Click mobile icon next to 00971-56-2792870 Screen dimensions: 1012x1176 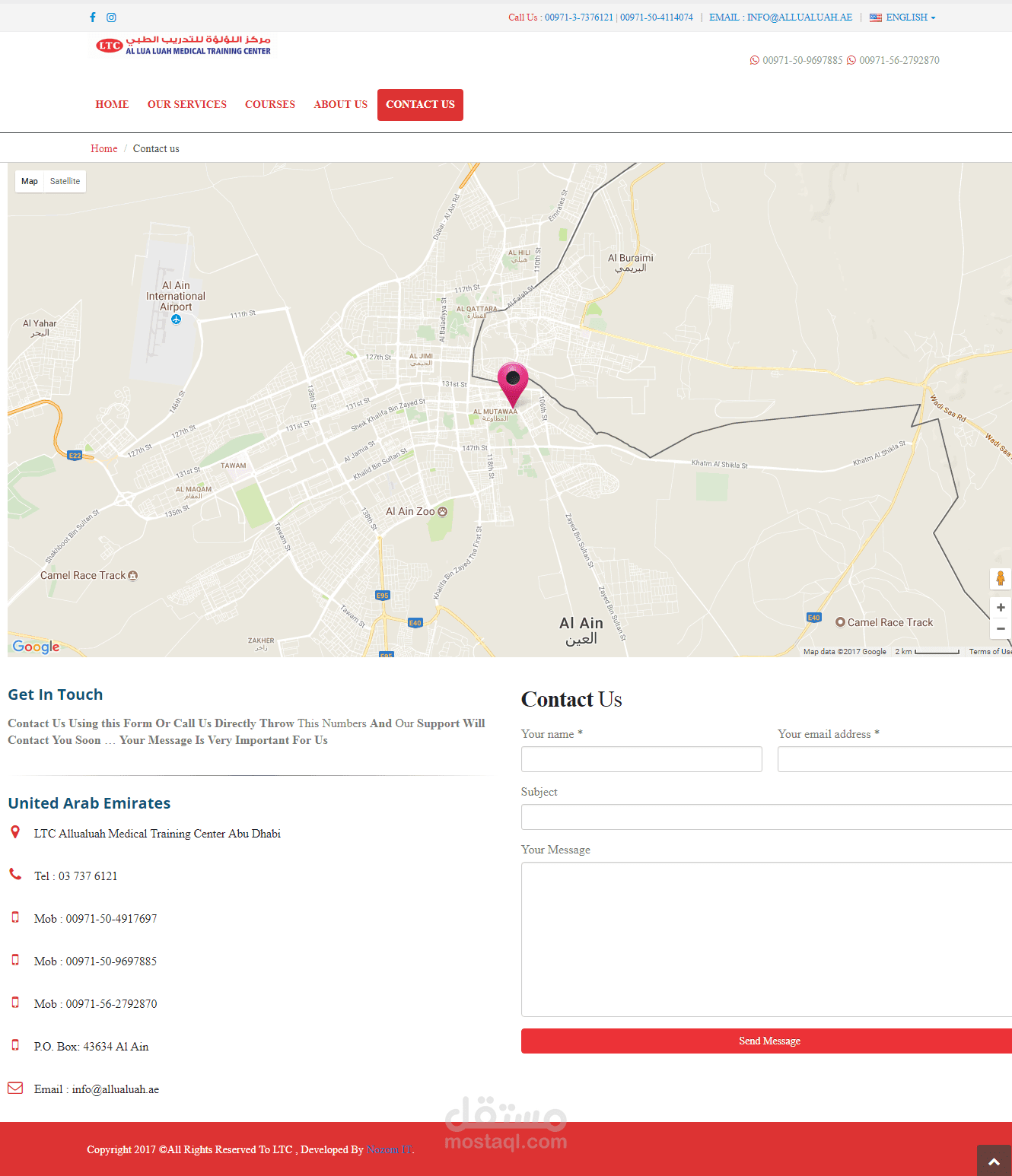15,1003
